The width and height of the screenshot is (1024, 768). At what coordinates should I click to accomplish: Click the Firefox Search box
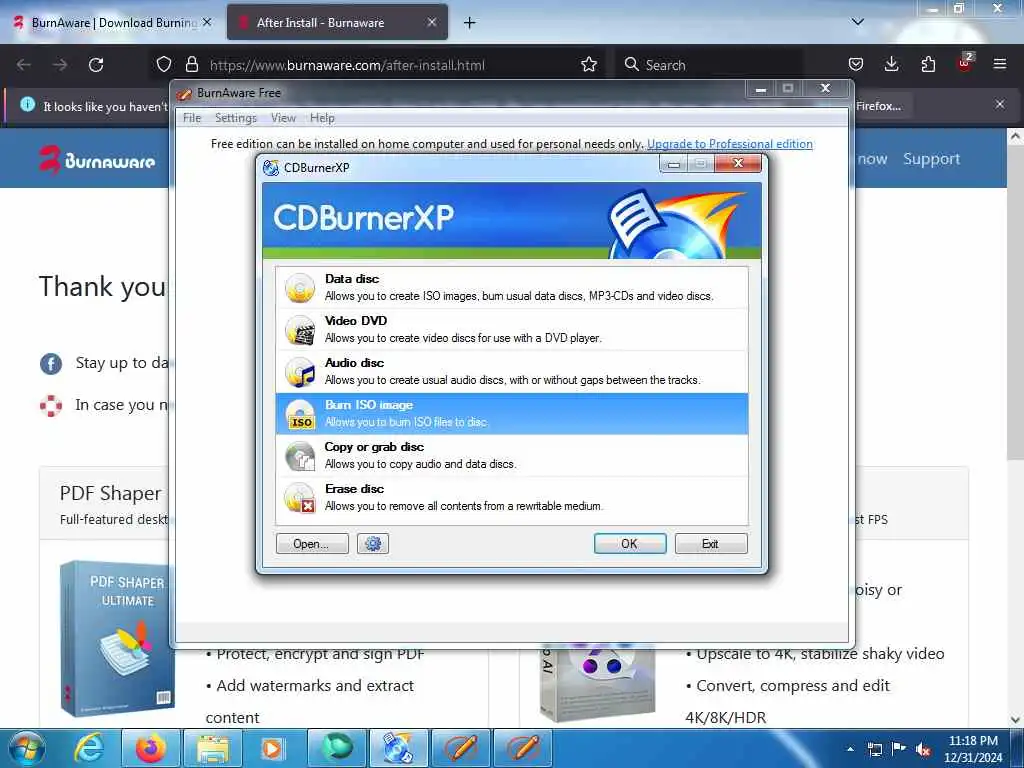coord(709,65)
